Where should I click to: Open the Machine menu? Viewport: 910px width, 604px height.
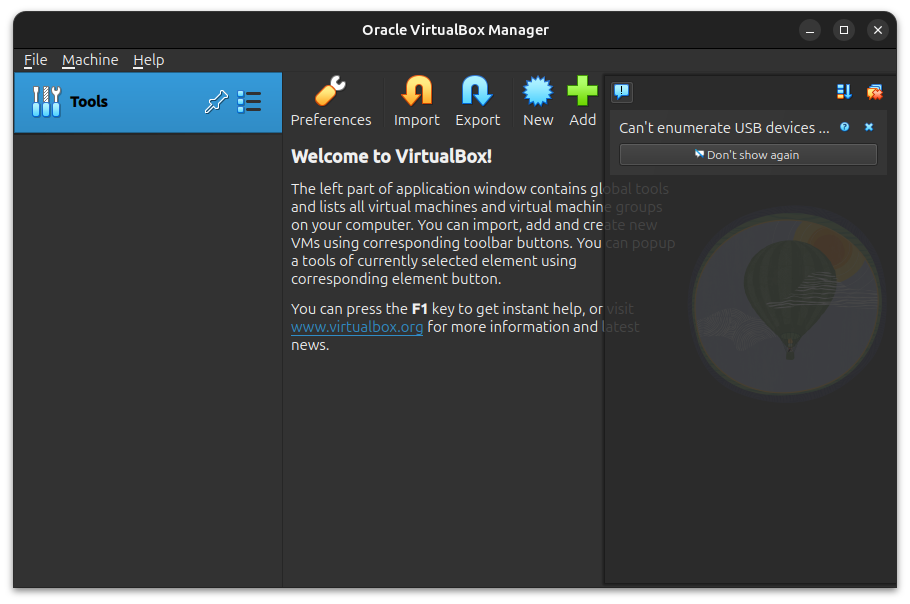(x=90, y=60)
